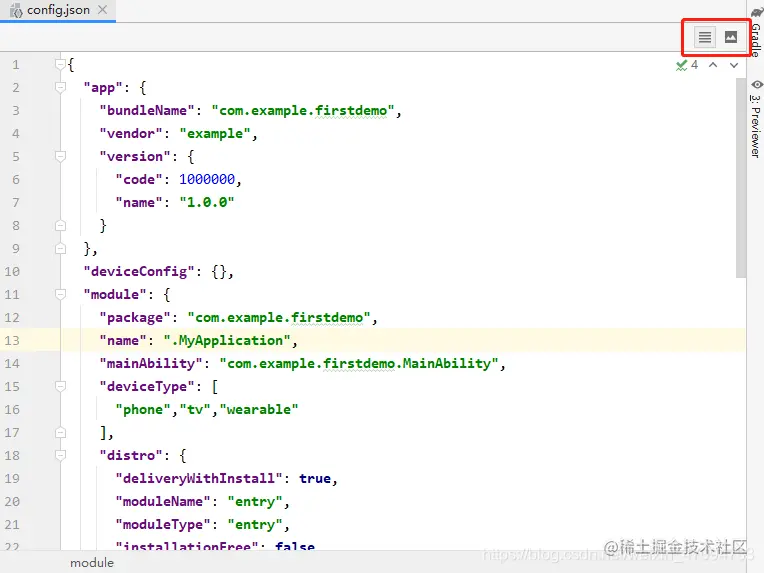The image size is (764, 573).
Task: Click the "deviceConfig" key
Action: point(139,271)
